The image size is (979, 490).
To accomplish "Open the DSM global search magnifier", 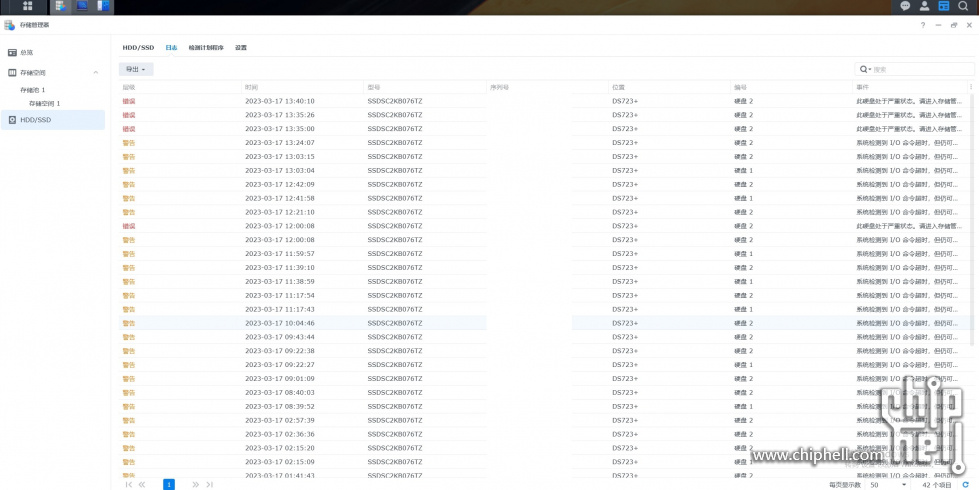I will pyautogui.click(x=963, y=6).
